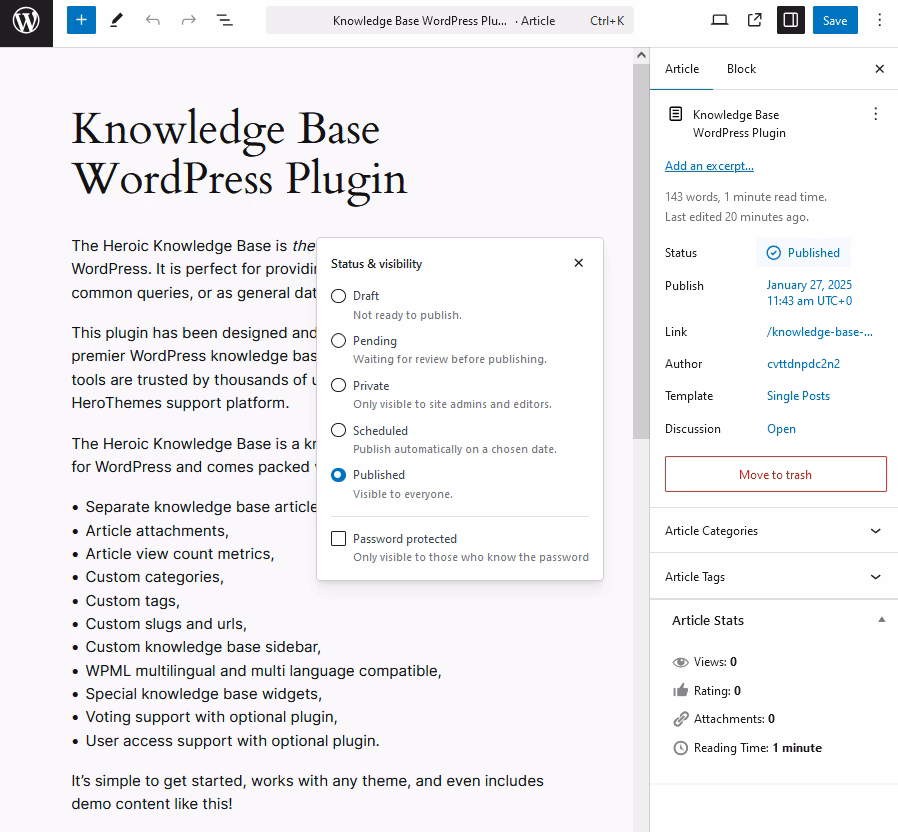Viewport: 898px width, 832px height.
Task: Select the Private status radio
Action: (338, 385)
